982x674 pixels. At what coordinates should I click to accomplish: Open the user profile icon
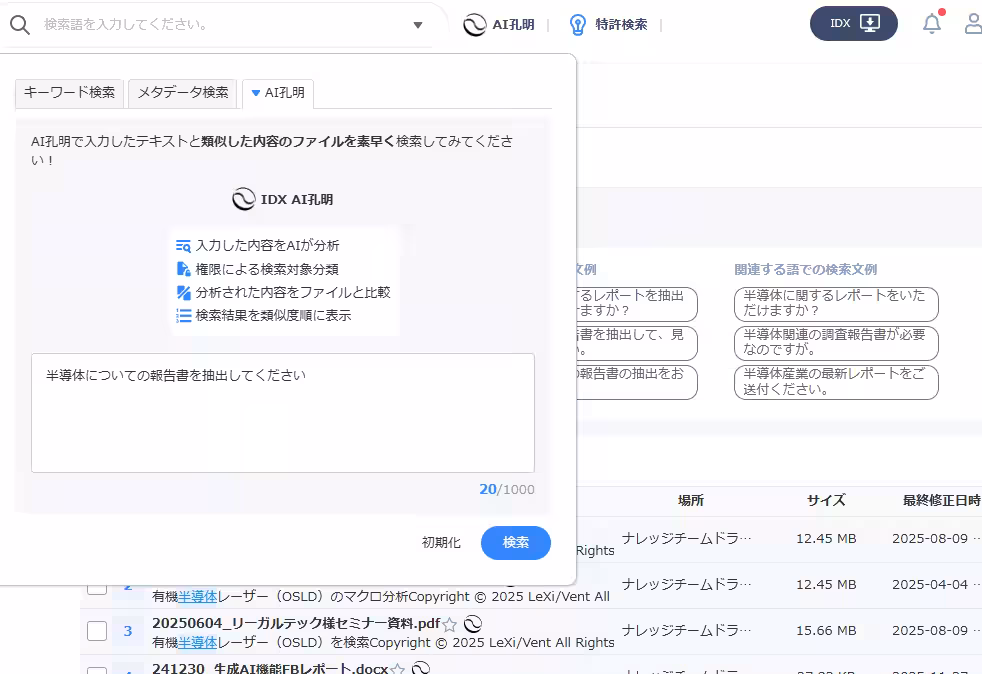pos(971,23)
